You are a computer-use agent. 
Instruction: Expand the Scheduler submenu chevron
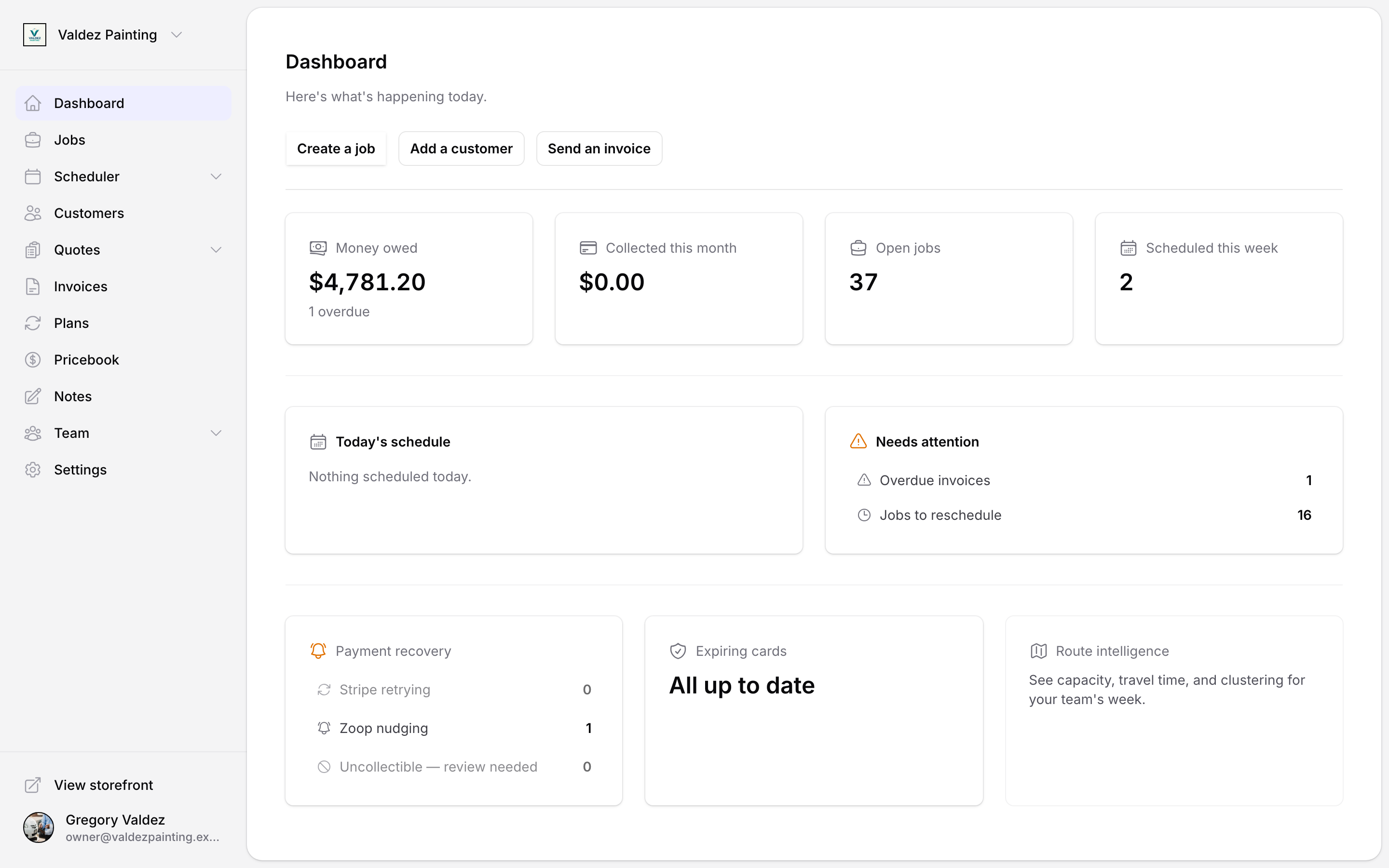(216, 177)
